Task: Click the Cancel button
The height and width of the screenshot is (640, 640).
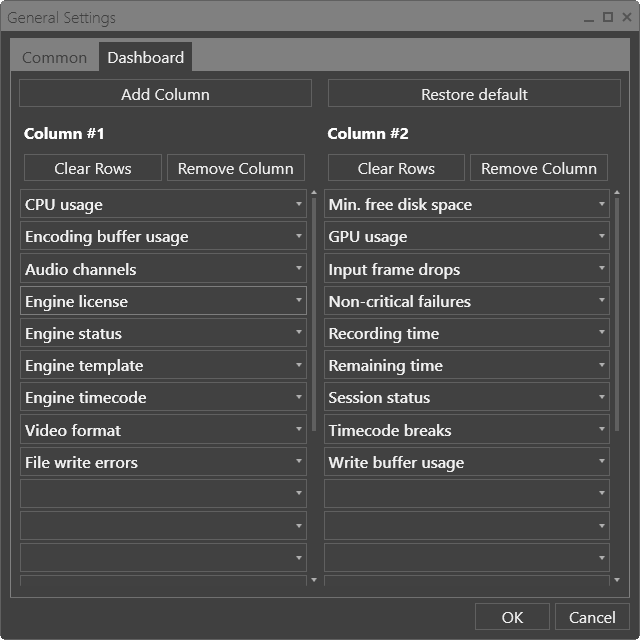Action: tap(592, 617)
